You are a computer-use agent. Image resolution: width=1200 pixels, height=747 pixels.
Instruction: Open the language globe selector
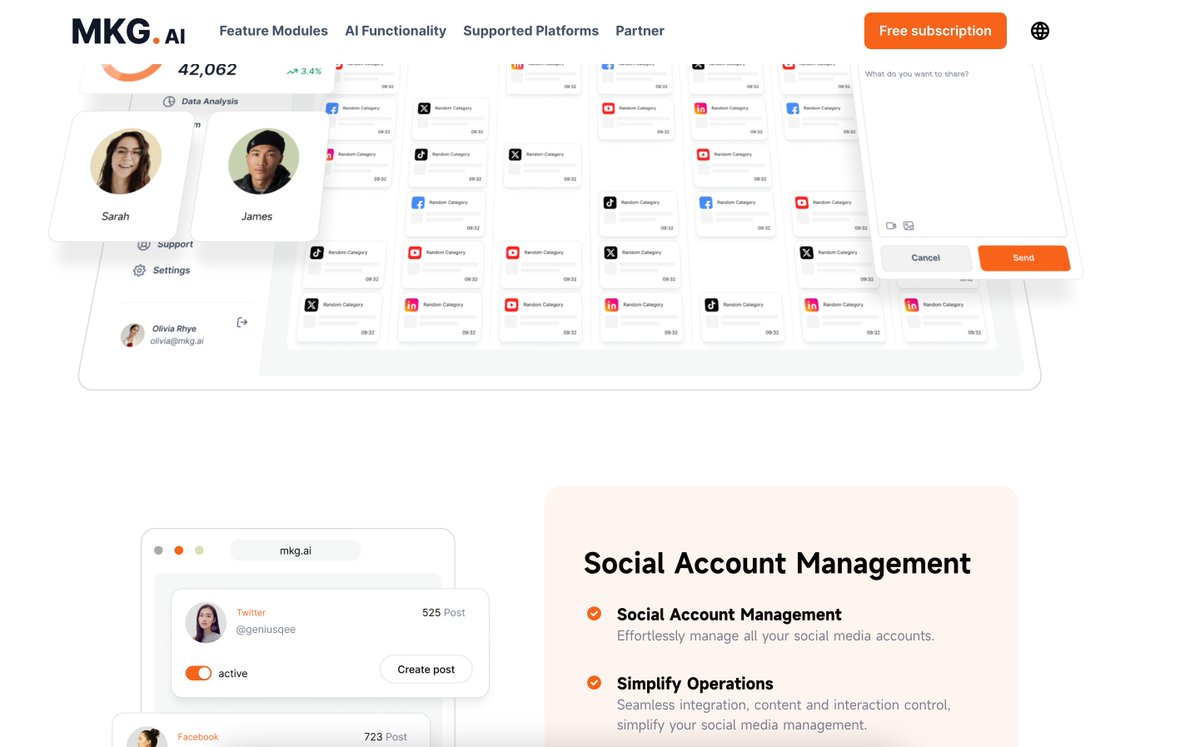(x=1040, y=30)
